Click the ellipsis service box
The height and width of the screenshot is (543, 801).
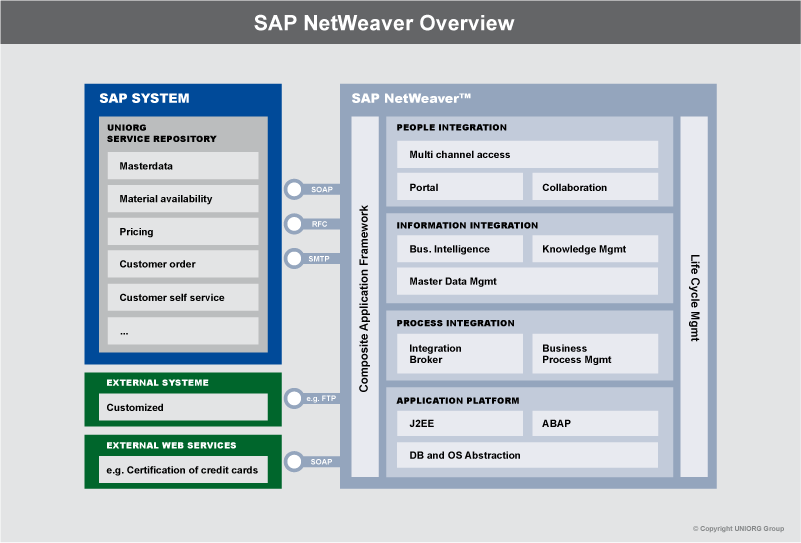(183, 331)
